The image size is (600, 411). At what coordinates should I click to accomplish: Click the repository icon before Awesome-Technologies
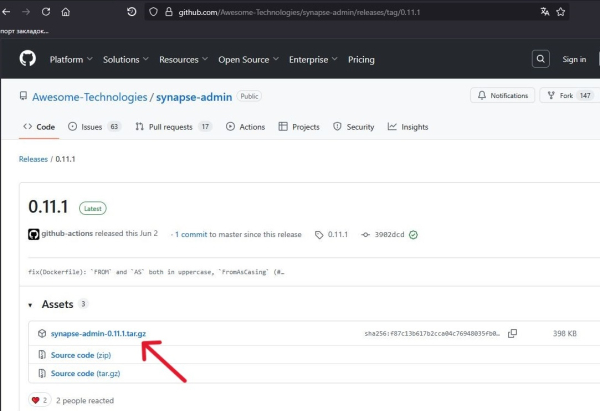23,96
